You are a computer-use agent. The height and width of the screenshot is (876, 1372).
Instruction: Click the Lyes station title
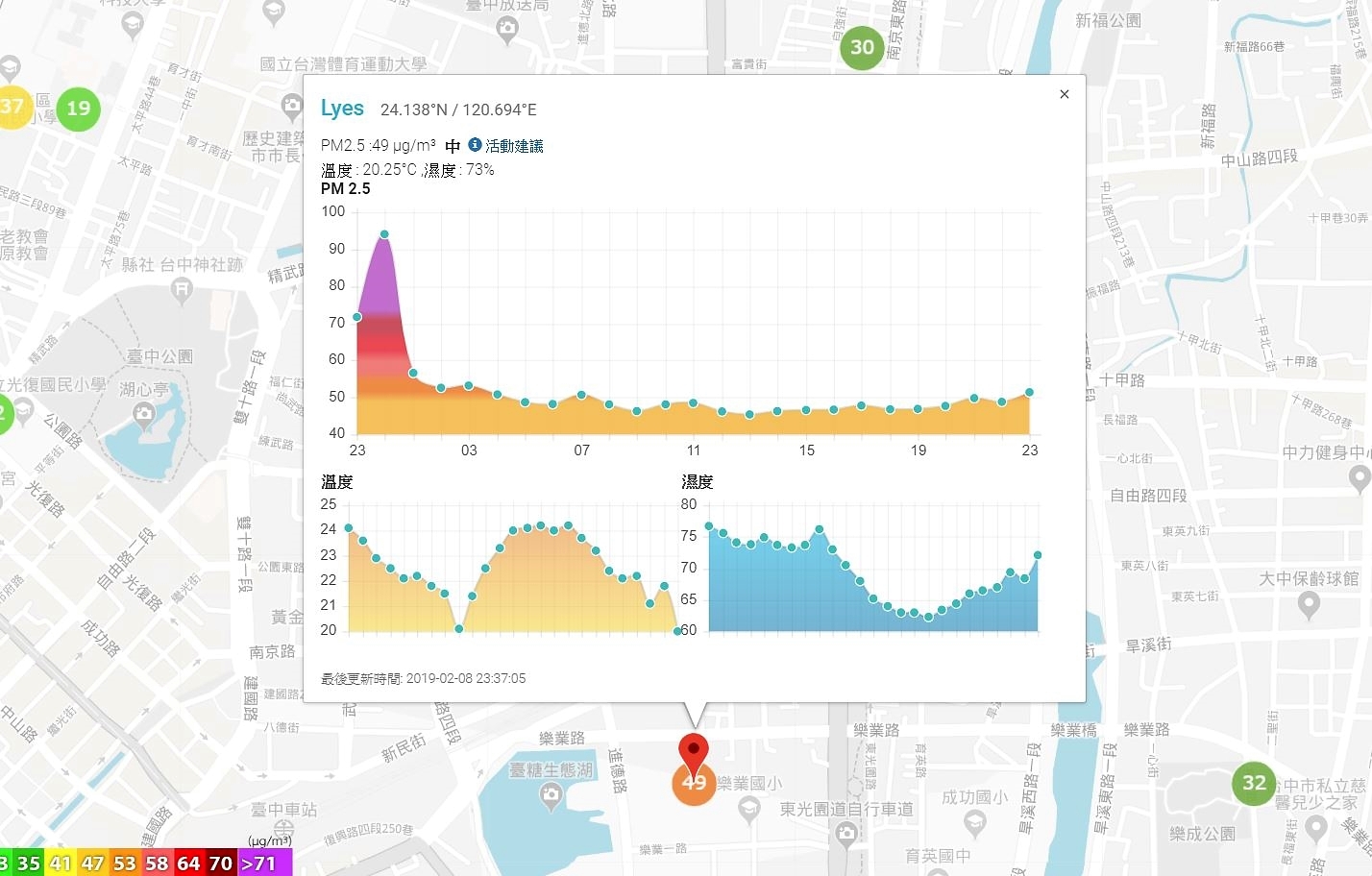click(x=342, y=109)
